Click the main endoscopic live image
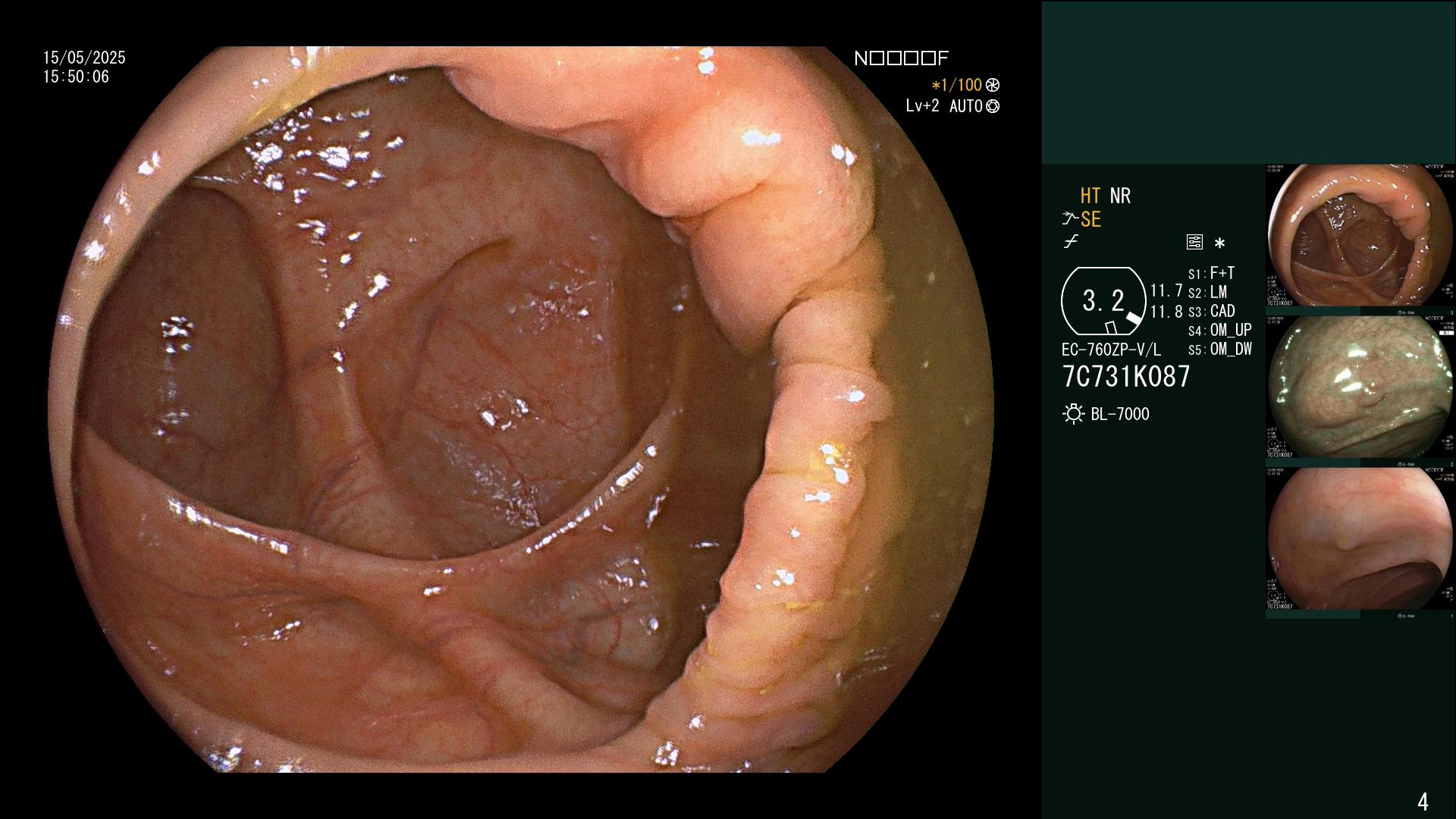This screenshot has width=1456, height=819. (x=520, y=409)
